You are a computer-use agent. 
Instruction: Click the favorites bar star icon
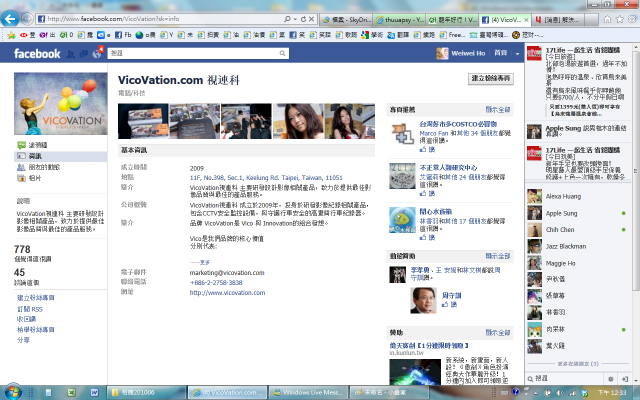tap(11, 36)
